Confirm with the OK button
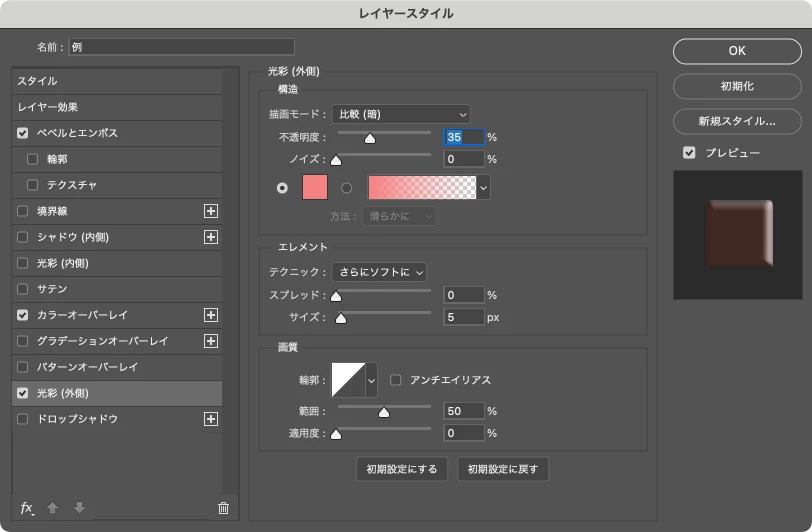Screen dimensions: 812x532 tap(737, 51)
